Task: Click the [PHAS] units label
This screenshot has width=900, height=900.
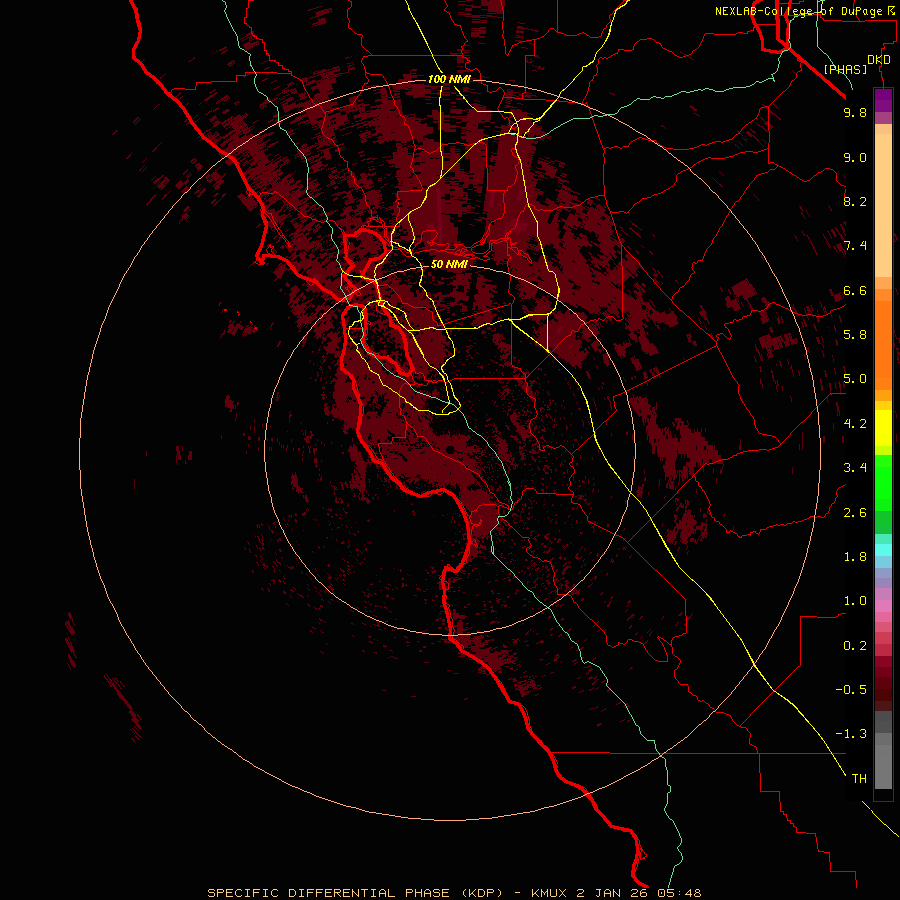Action: pos(845,69)
